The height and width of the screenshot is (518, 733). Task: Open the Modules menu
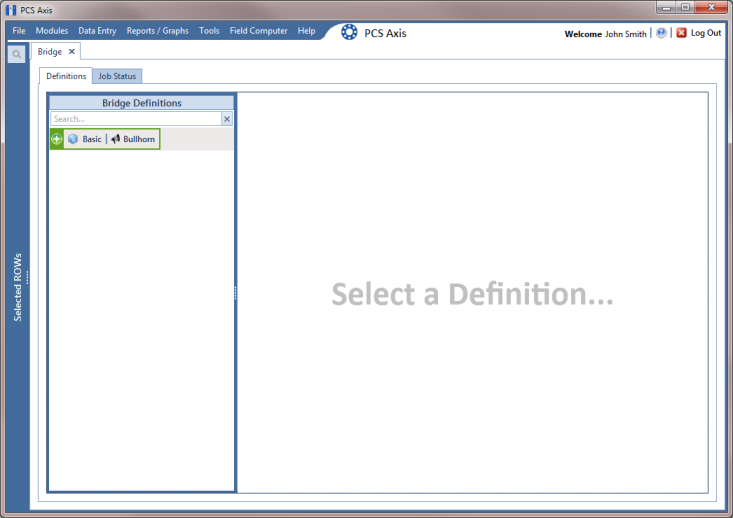pyautogui.click(x=52, y=31)
